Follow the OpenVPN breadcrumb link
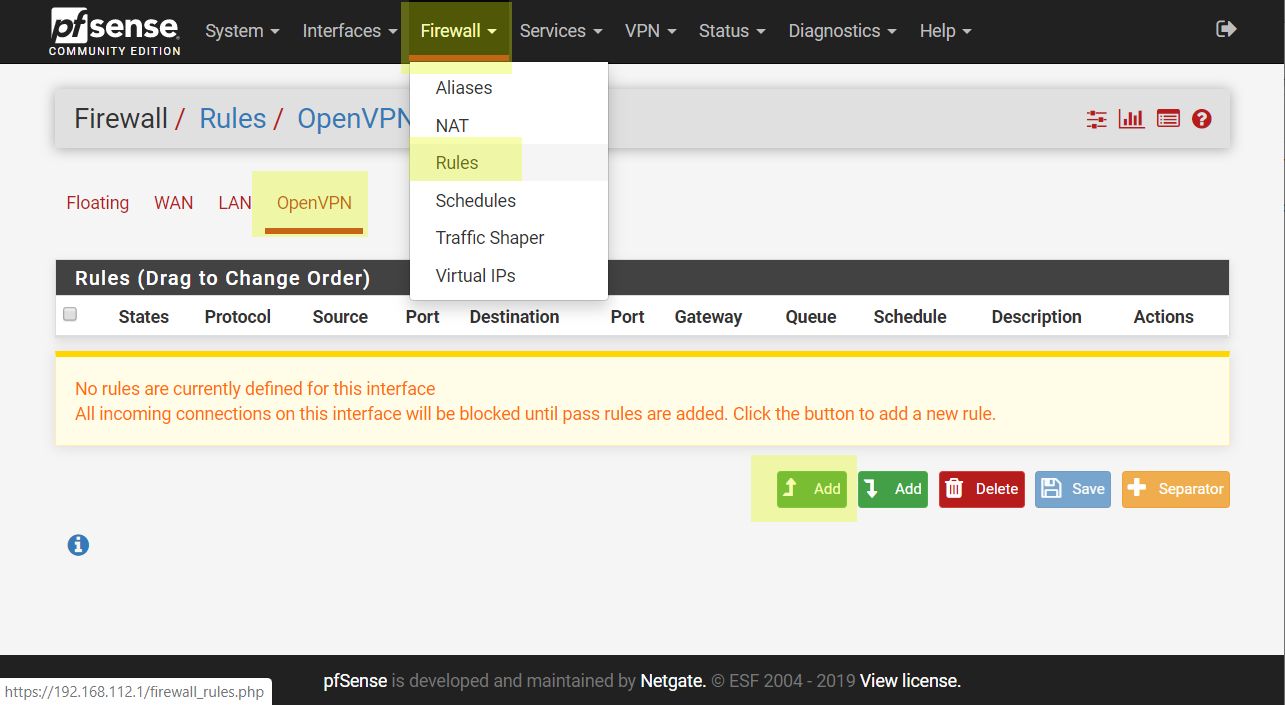 354,119
